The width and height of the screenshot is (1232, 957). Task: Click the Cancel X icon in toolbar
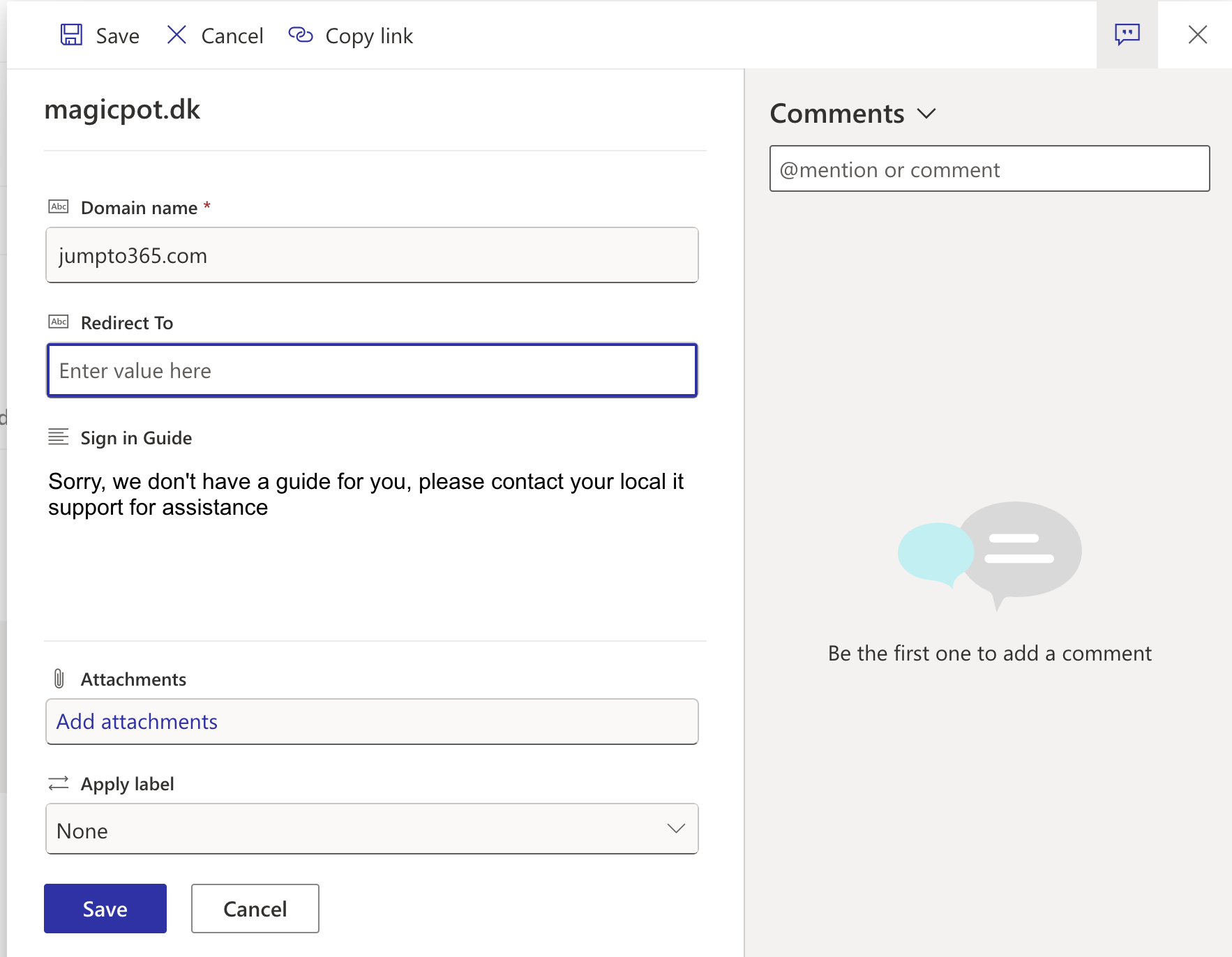(176, 35)
